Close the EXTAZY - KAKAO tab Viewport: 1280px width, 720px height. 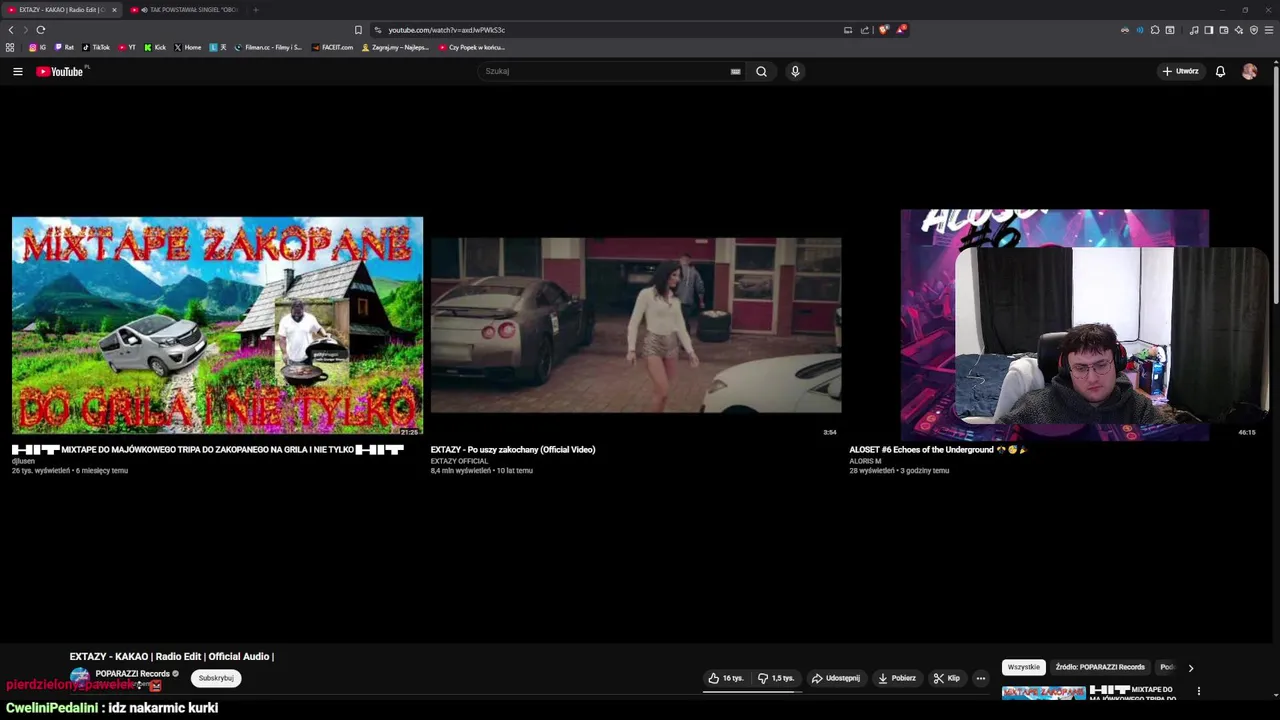(x=113, y=10)
